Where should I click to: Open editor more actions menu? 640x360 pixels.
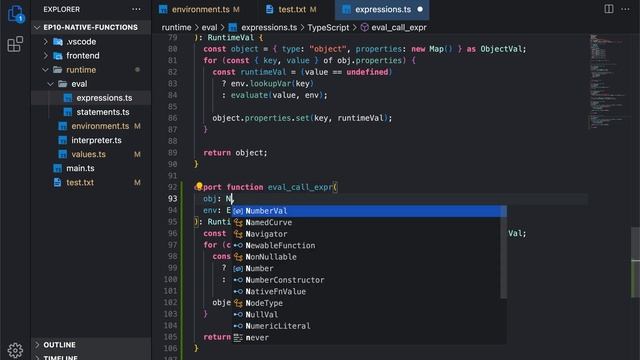tap(625, 9)
